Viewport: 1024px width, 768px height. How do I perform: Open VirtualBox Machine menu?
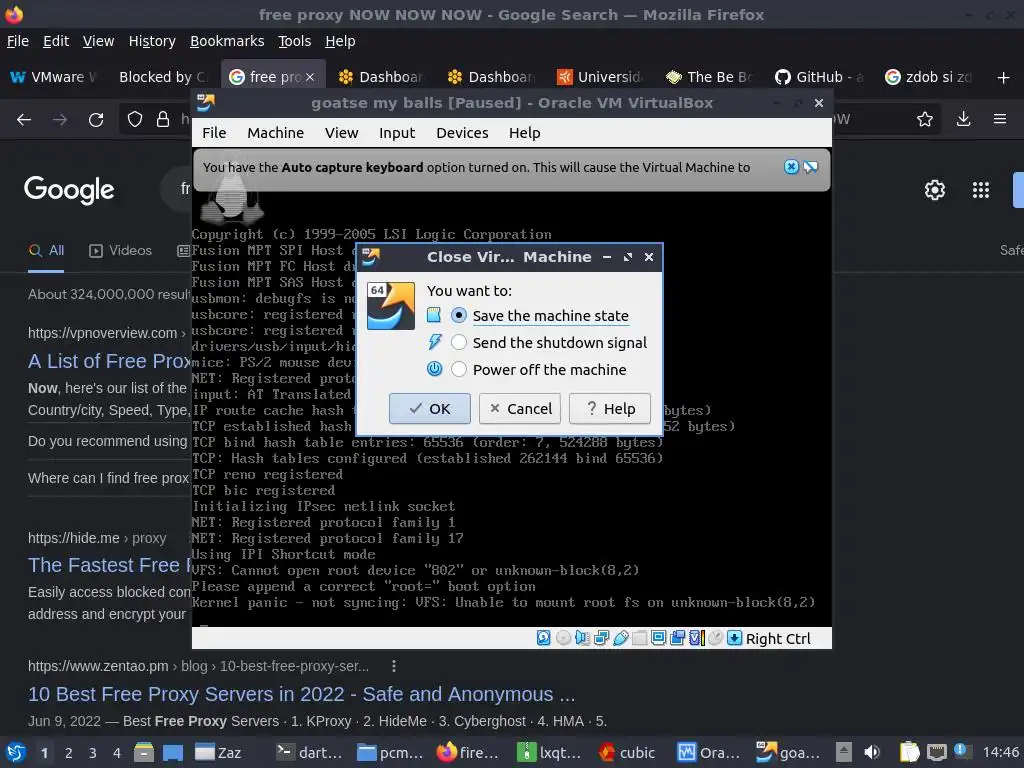276,133
